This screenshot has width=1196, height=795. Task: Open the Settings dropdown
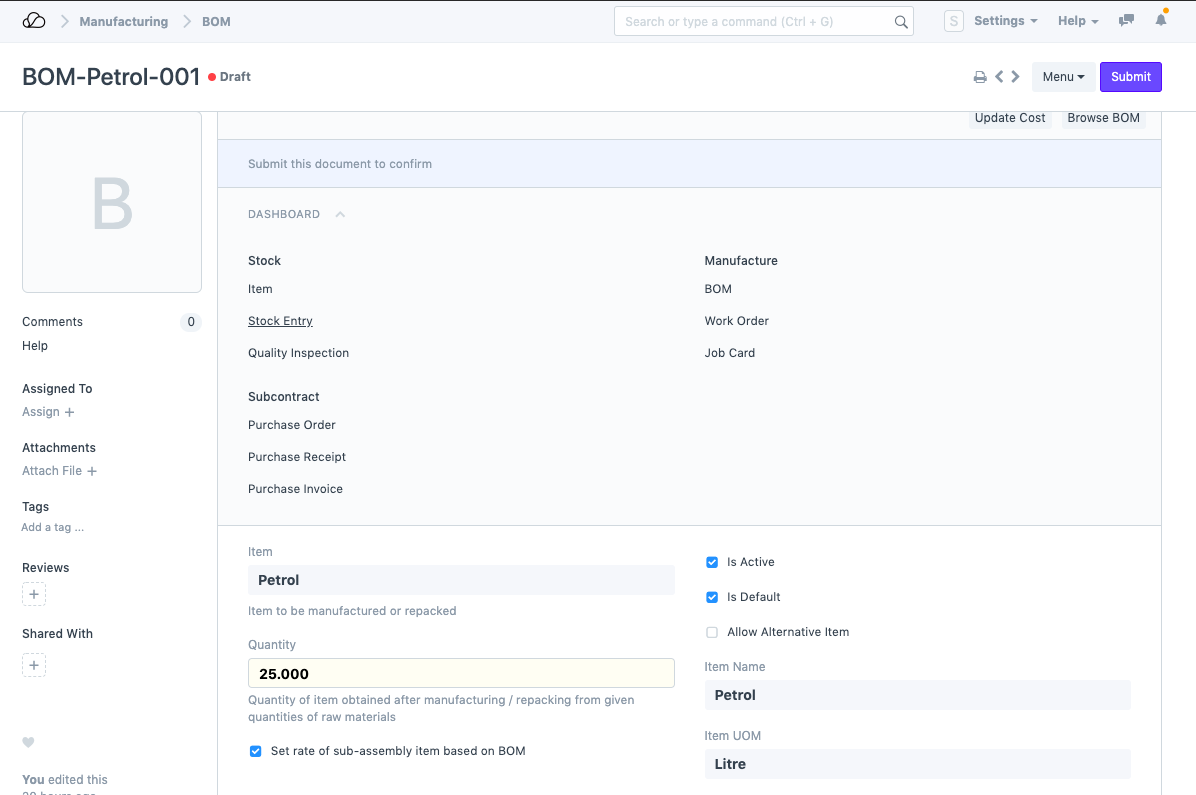pos(1005,21)
